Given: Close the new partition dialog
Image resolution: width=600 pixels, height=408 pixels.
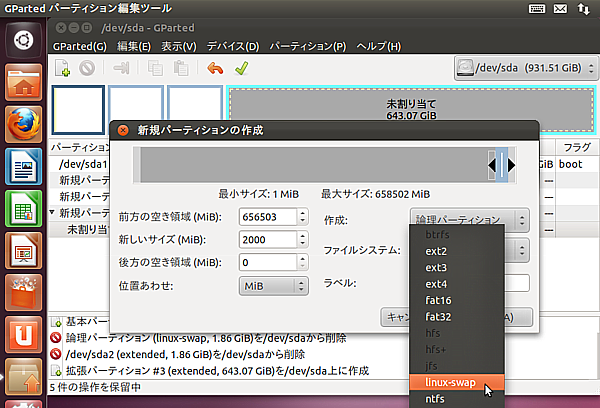Looking at the screenshot, I should click(x=123, y=131).
